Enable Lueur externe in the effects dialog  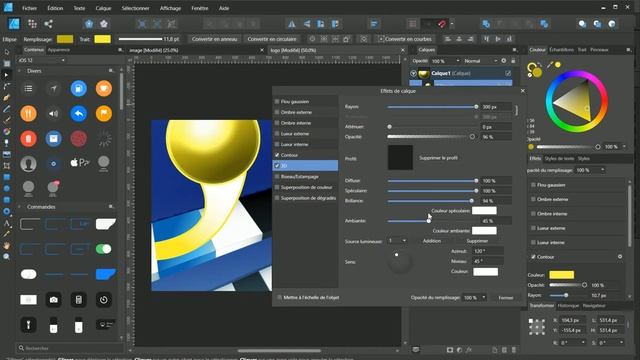coord(277,133)
